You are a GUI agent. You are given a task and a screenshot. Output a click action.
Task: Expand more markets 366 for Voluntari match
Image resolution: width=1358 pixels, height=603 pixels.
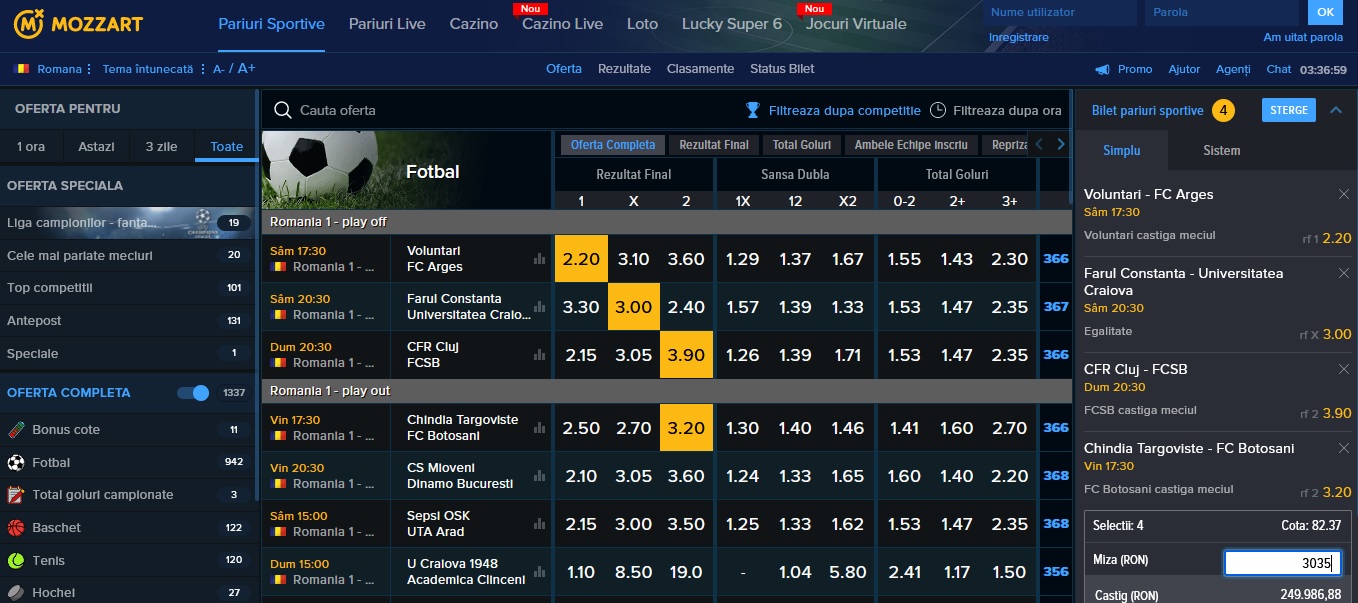click(1056, 259)
